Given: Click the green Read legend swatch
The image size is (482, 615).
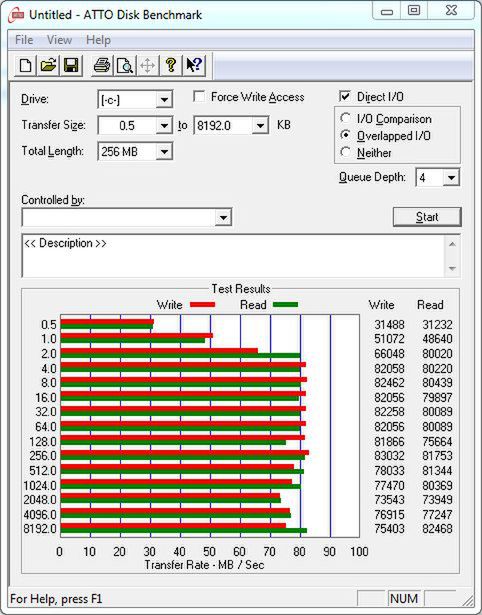Looking at the screenshot, I should tap(286, 305).
